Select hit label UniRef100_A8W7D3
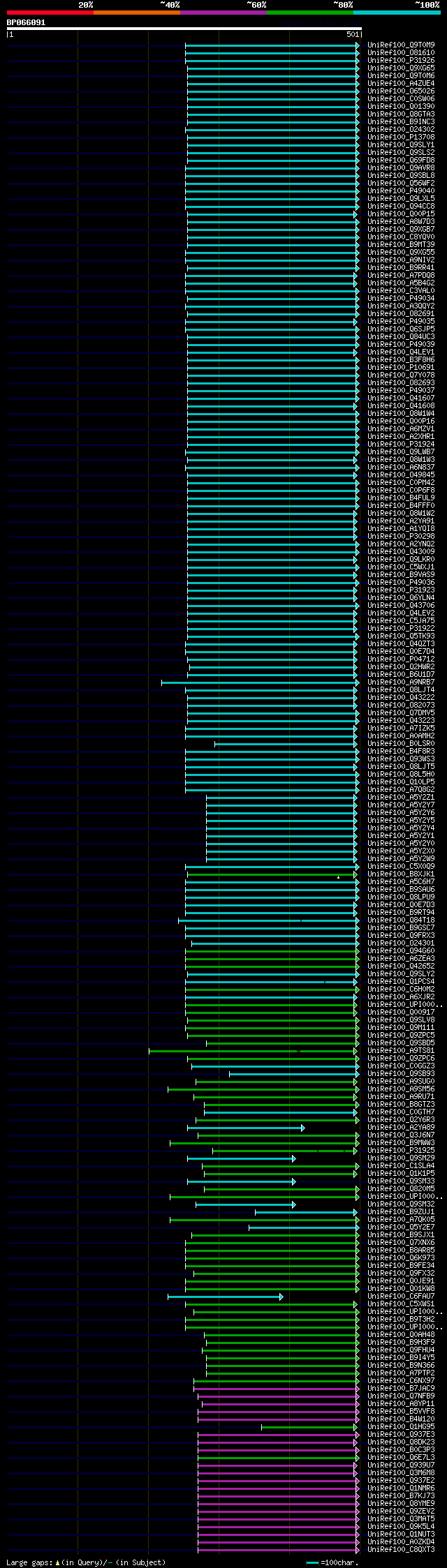 401,221
